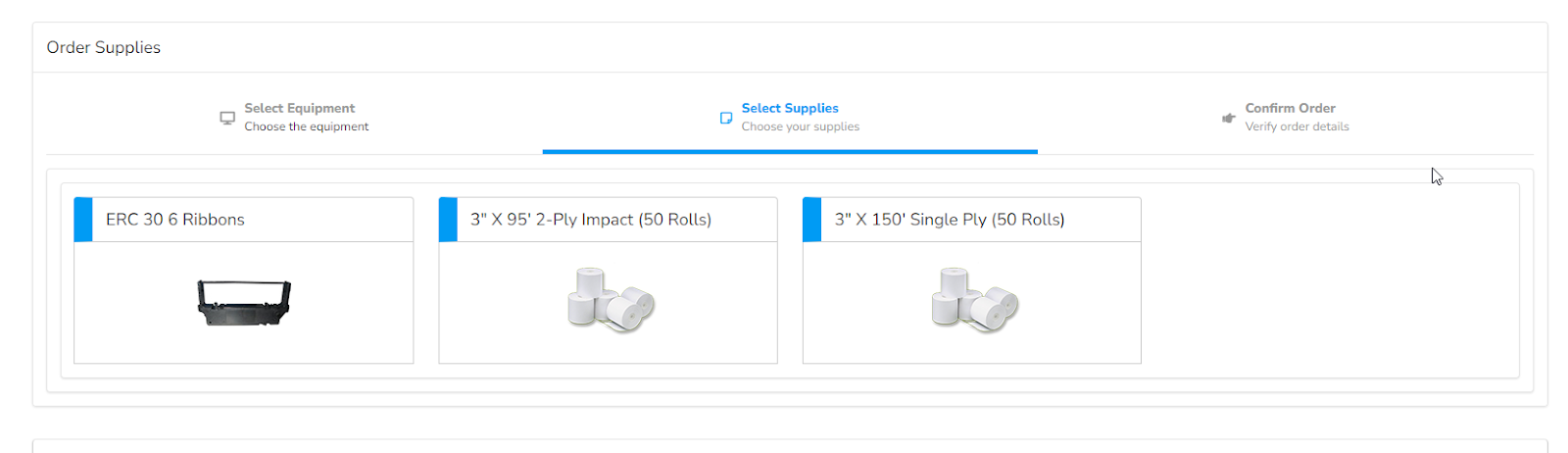Image resolution: width=1568 pixels, height=453 pixels.
Task: Click blue marker on ERC 30 Ribbons card
Action: click(83, 220)
